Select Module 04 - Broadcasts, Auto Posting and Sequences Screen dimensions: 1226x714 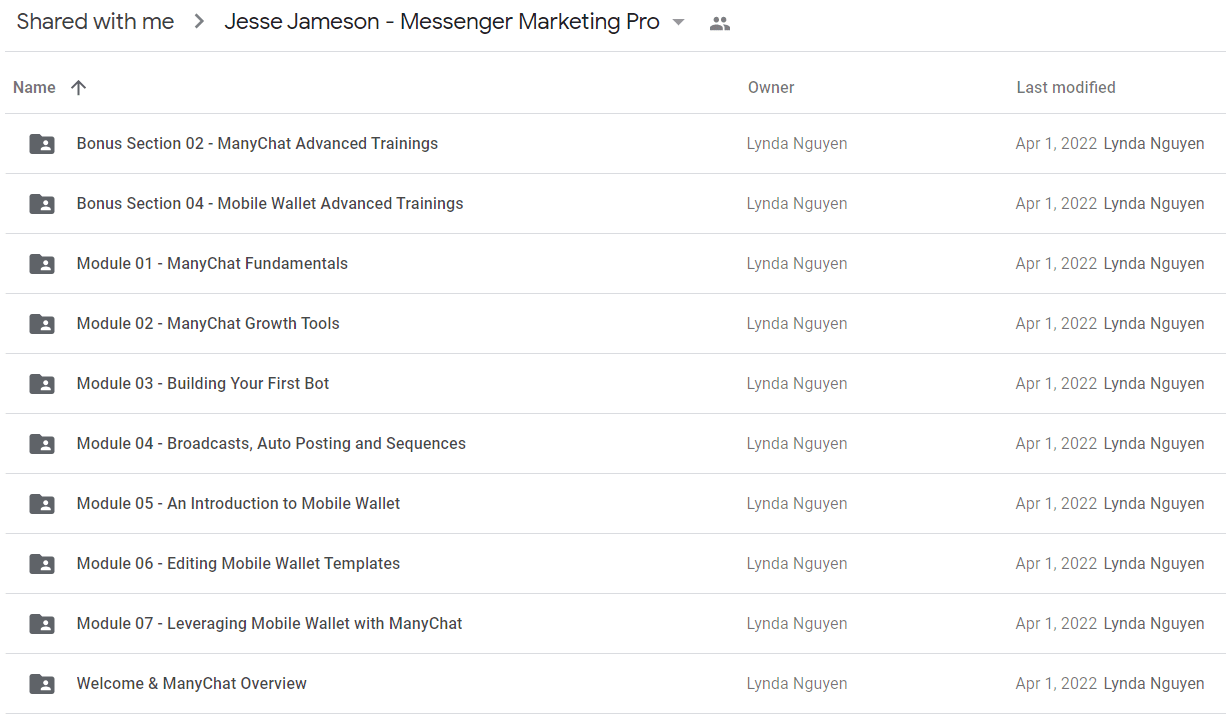271,443
